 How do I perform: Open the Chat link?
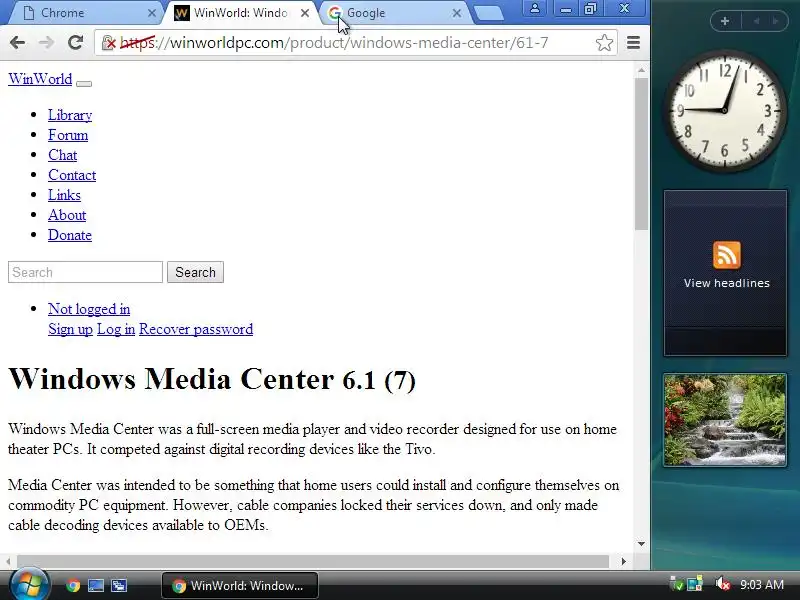pos(62,155)
